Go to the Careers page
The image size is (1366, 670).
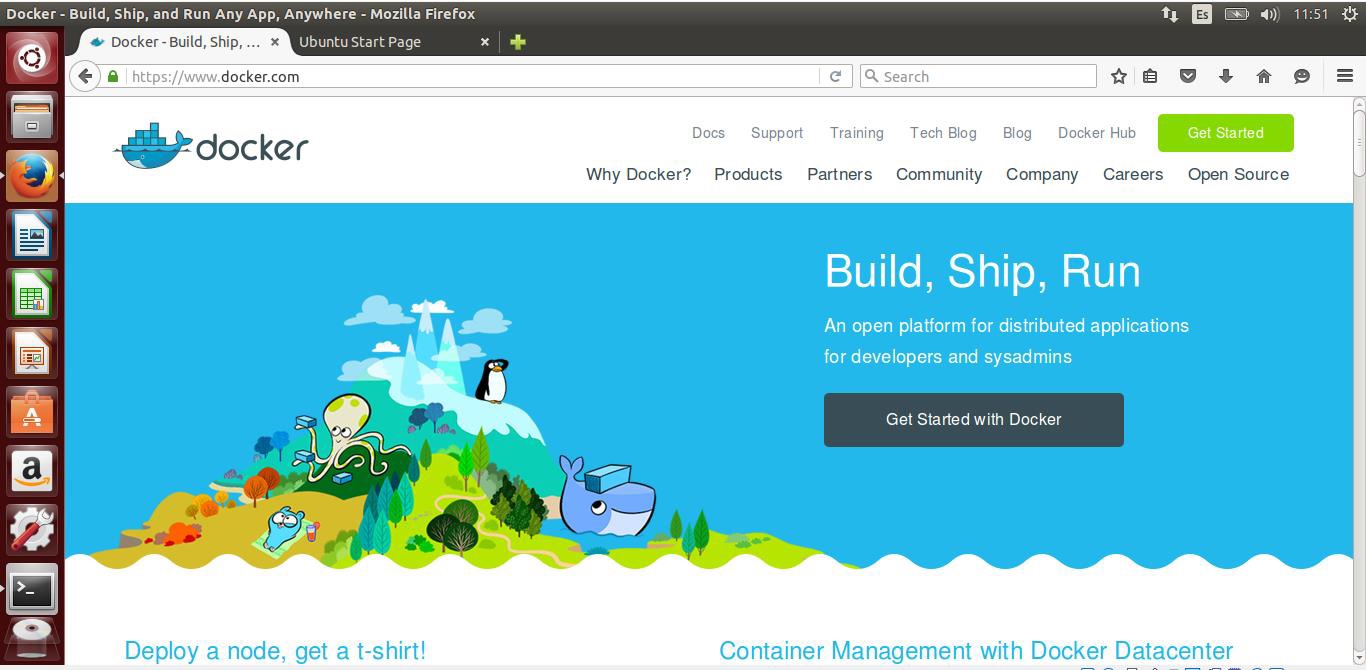coord(1133,174)
